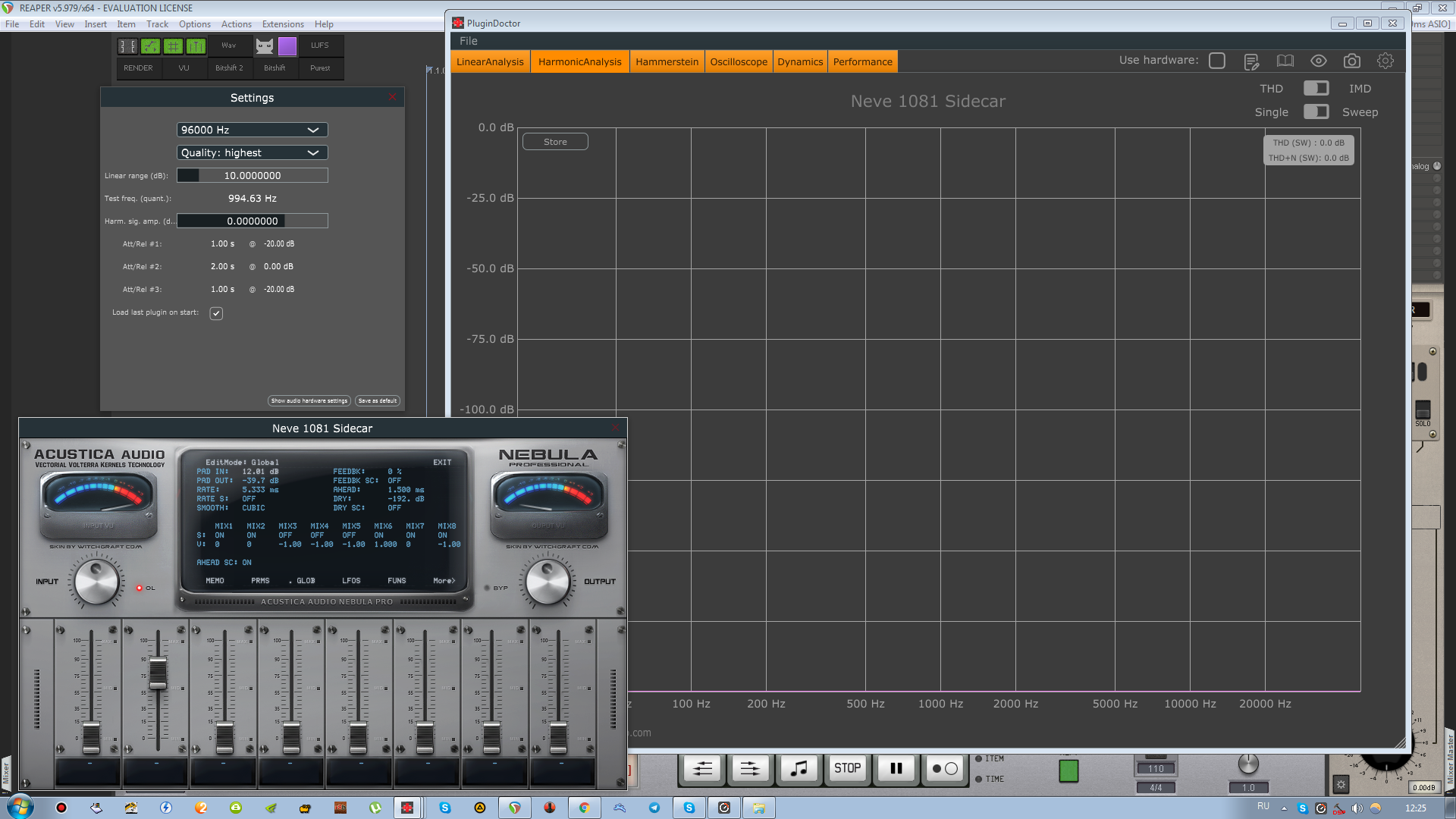Click the STOP transport button

point(847,769)
